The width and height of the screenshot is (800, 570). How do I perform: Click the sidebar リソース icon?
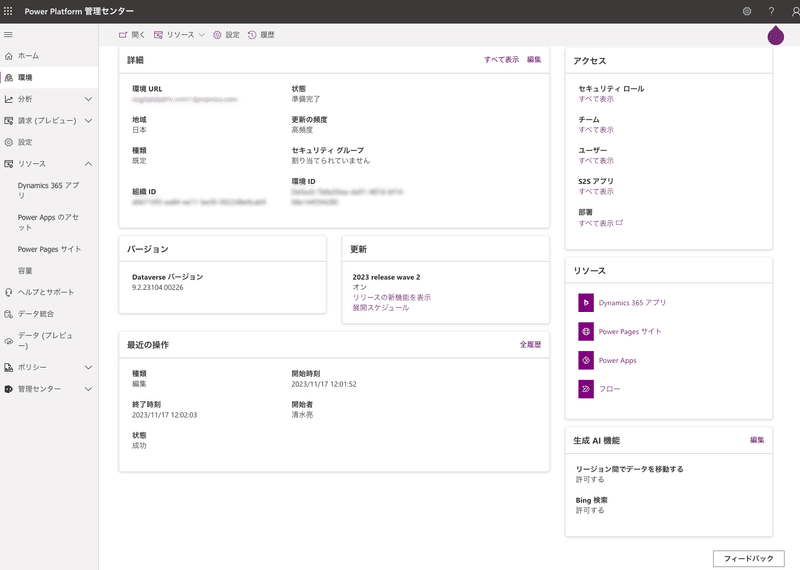[9, 164]
